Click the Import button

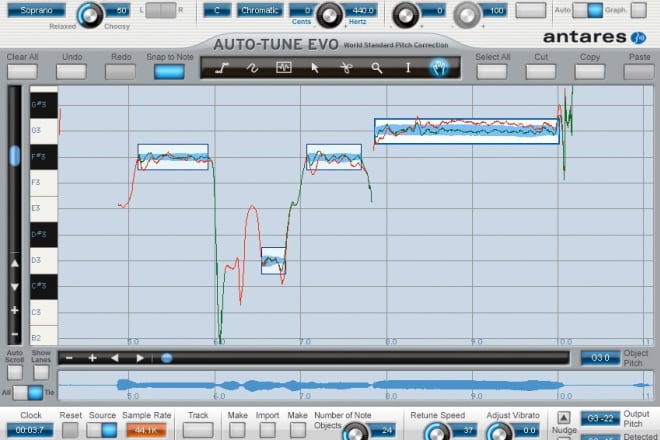pos(267,430)
